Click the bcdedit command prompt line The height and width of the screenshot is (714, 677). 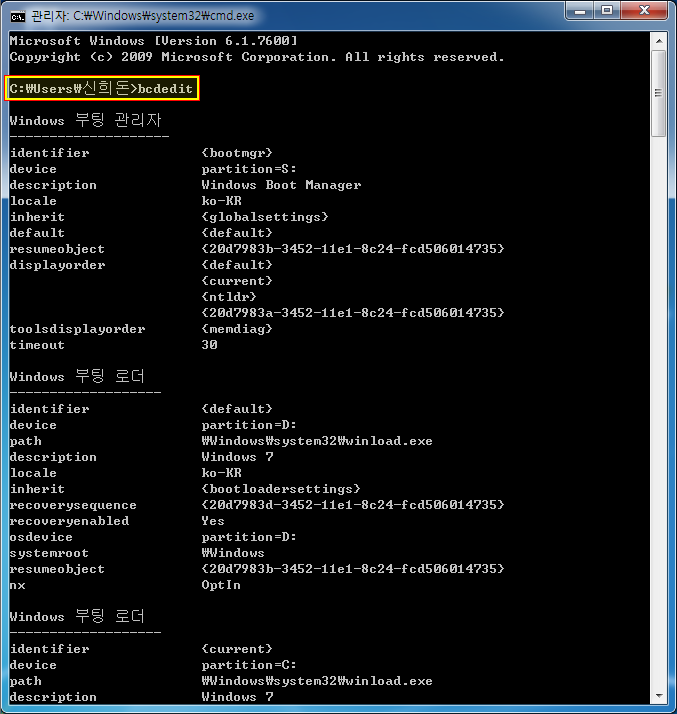(x=101, y=88)
